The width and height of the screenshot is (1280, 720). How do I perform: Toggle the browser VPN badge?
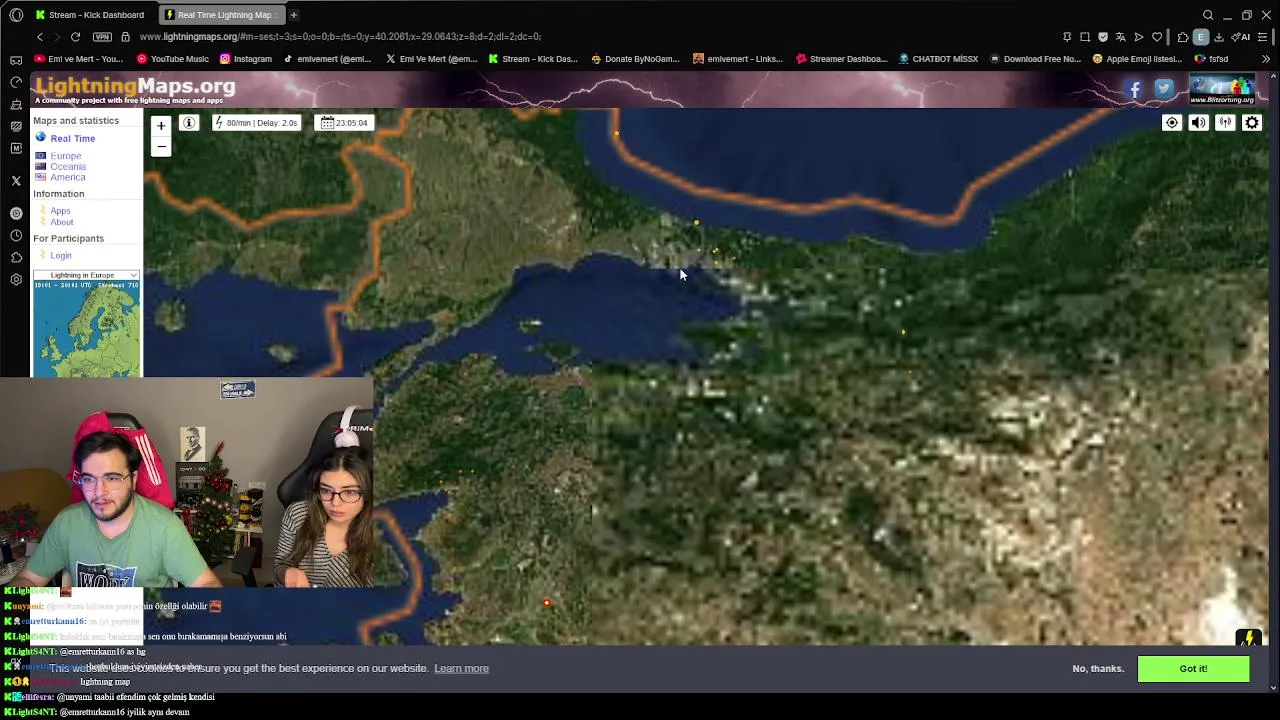pyautogui.click(x=102, y=37)
